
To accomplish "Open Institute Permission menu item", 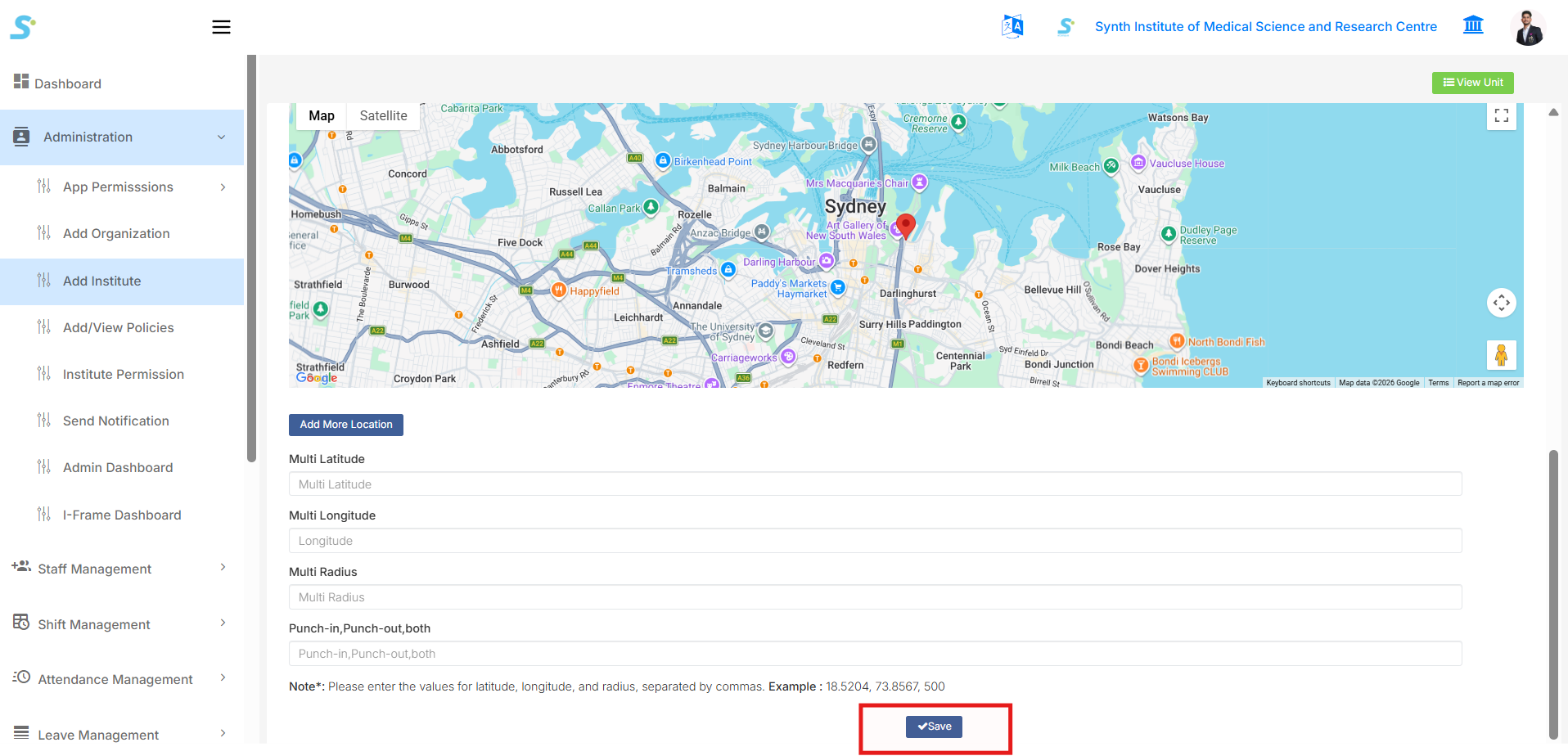I will [x=122, y=375].
